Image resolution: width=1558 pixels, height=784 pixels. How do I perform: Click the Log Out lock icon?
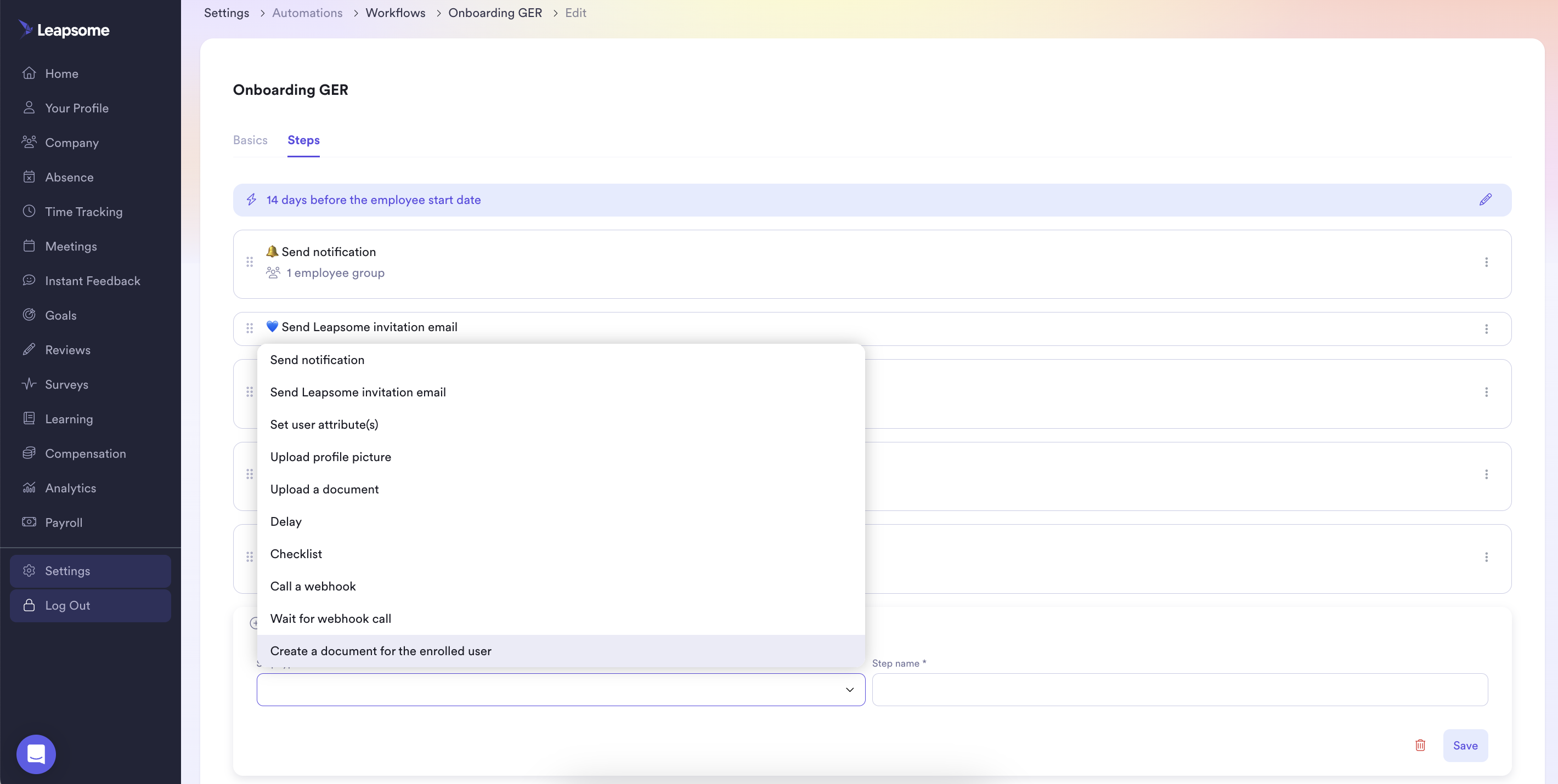pos(29,605)
